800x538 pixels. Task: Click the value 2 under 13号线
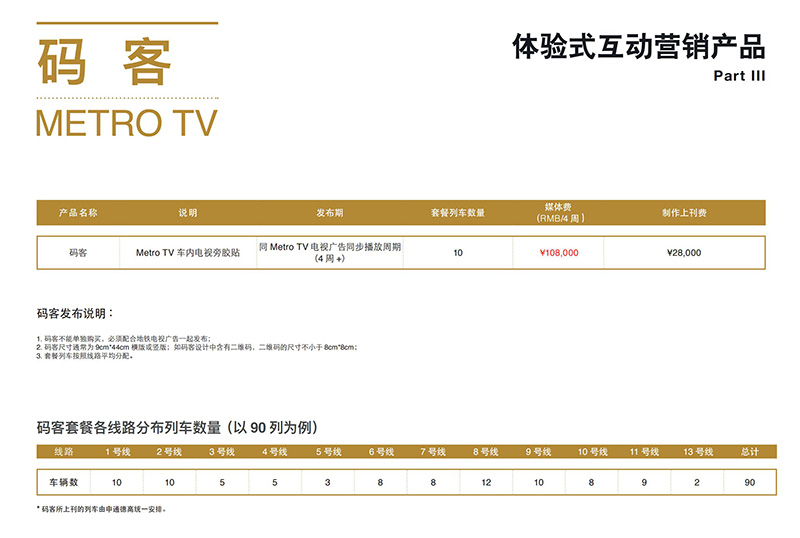coord(697,482)
